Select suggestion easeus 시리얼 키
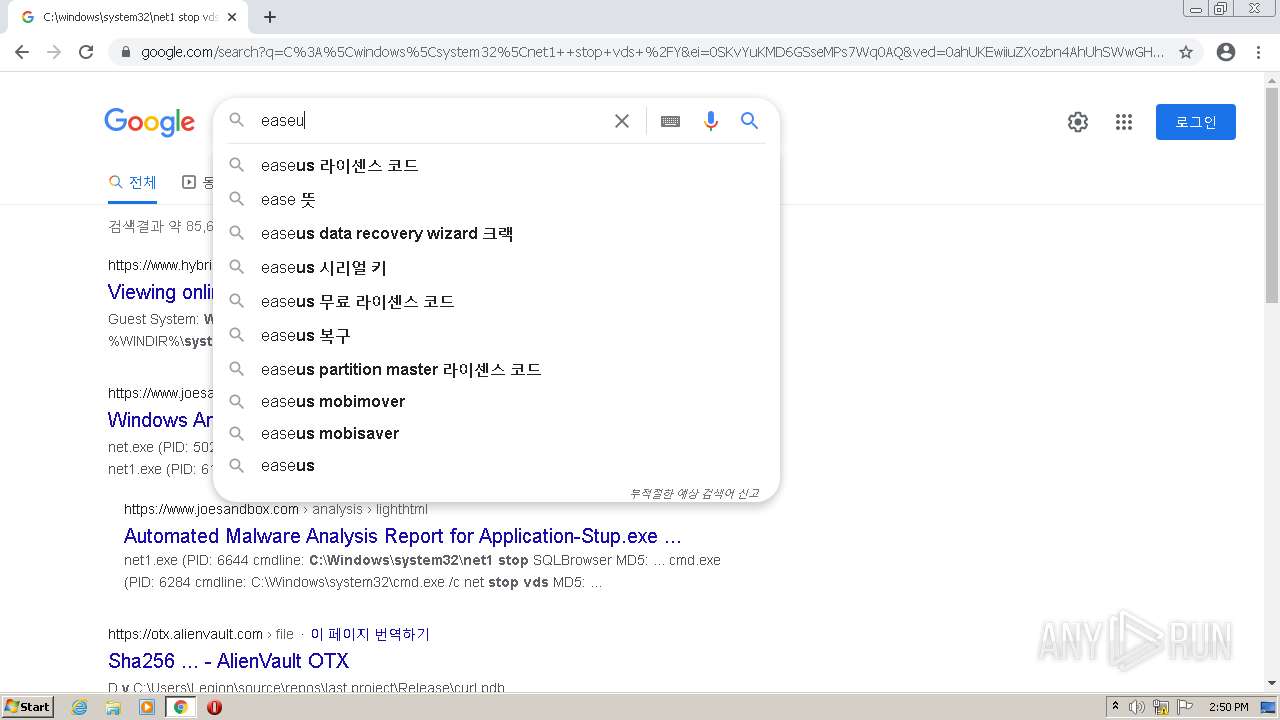The image size is (1280, 720). tap(496, 268)
